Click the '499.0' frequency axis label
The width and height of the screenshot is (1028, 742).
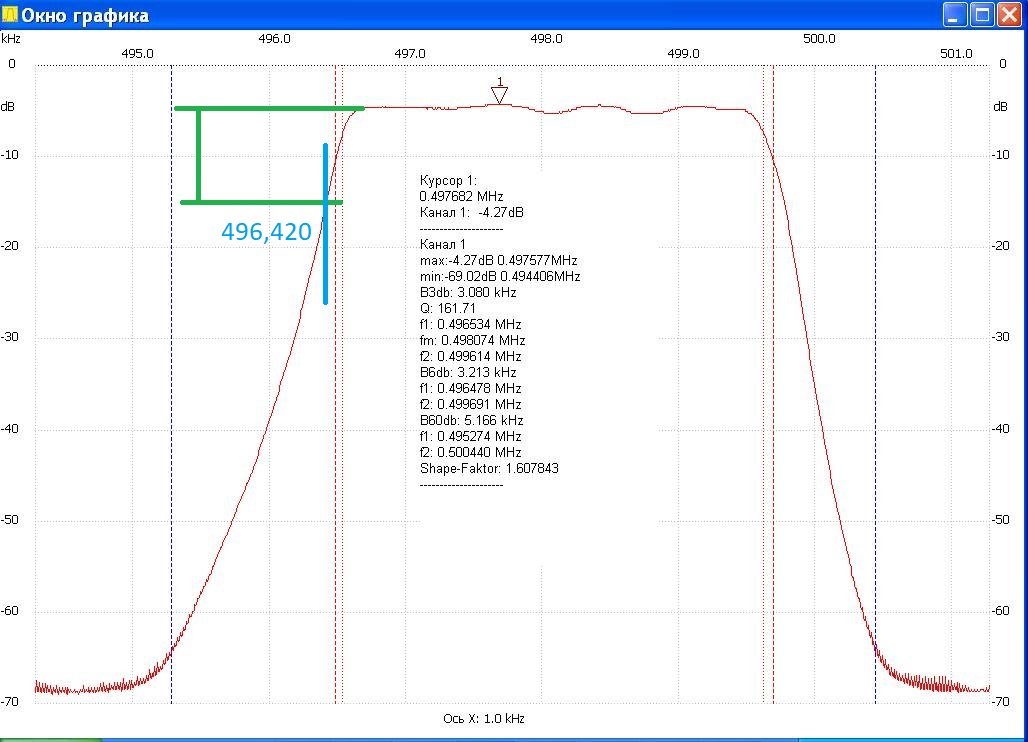point(683,54)
